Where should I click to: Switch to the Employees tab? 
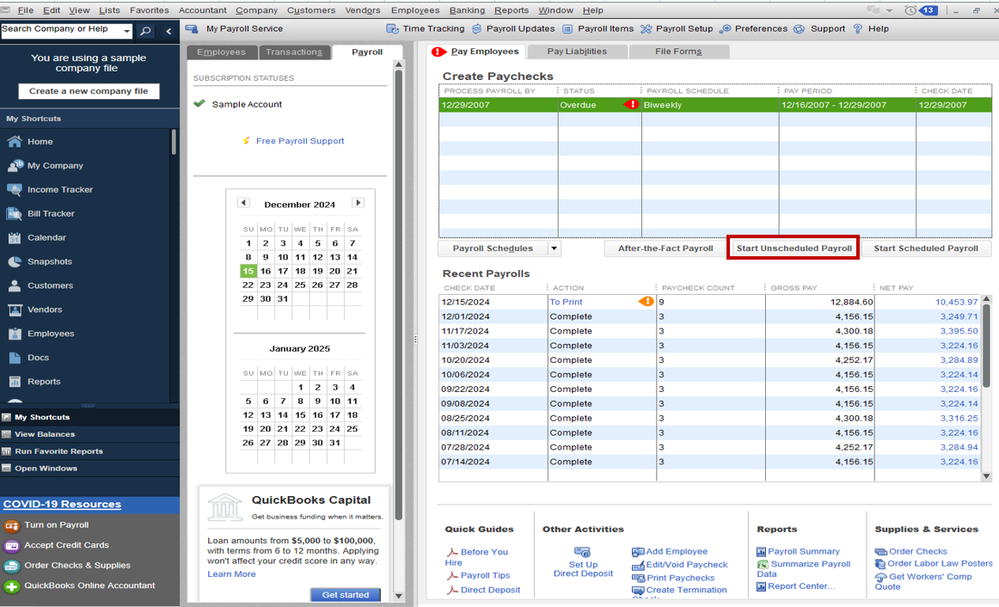coord(221,52)
